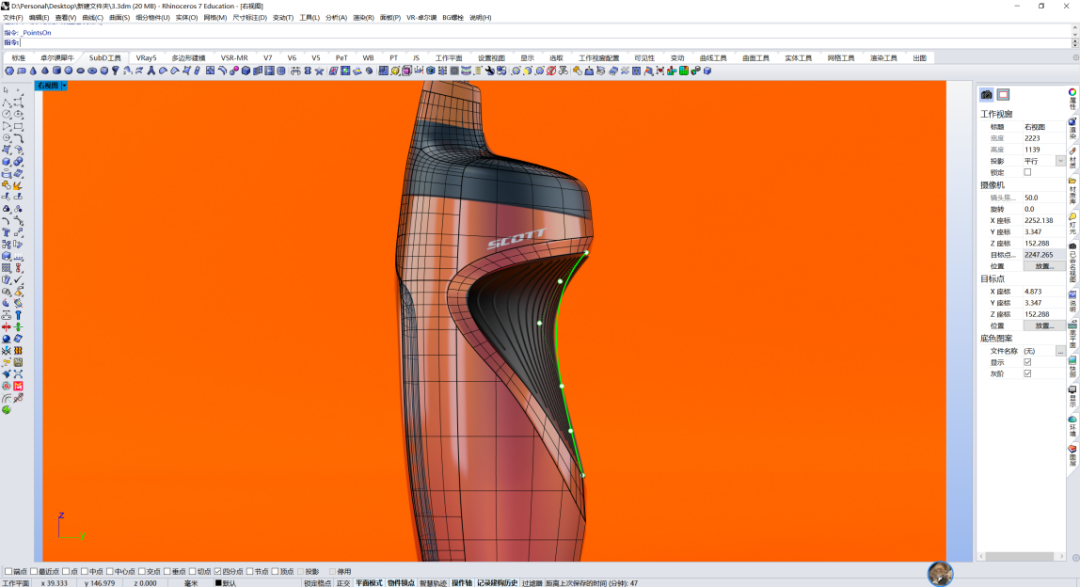Open the 右视图 viewport title dropdown arrow
The width and height of the screenshot is (1080, 587).
[64, 85]
